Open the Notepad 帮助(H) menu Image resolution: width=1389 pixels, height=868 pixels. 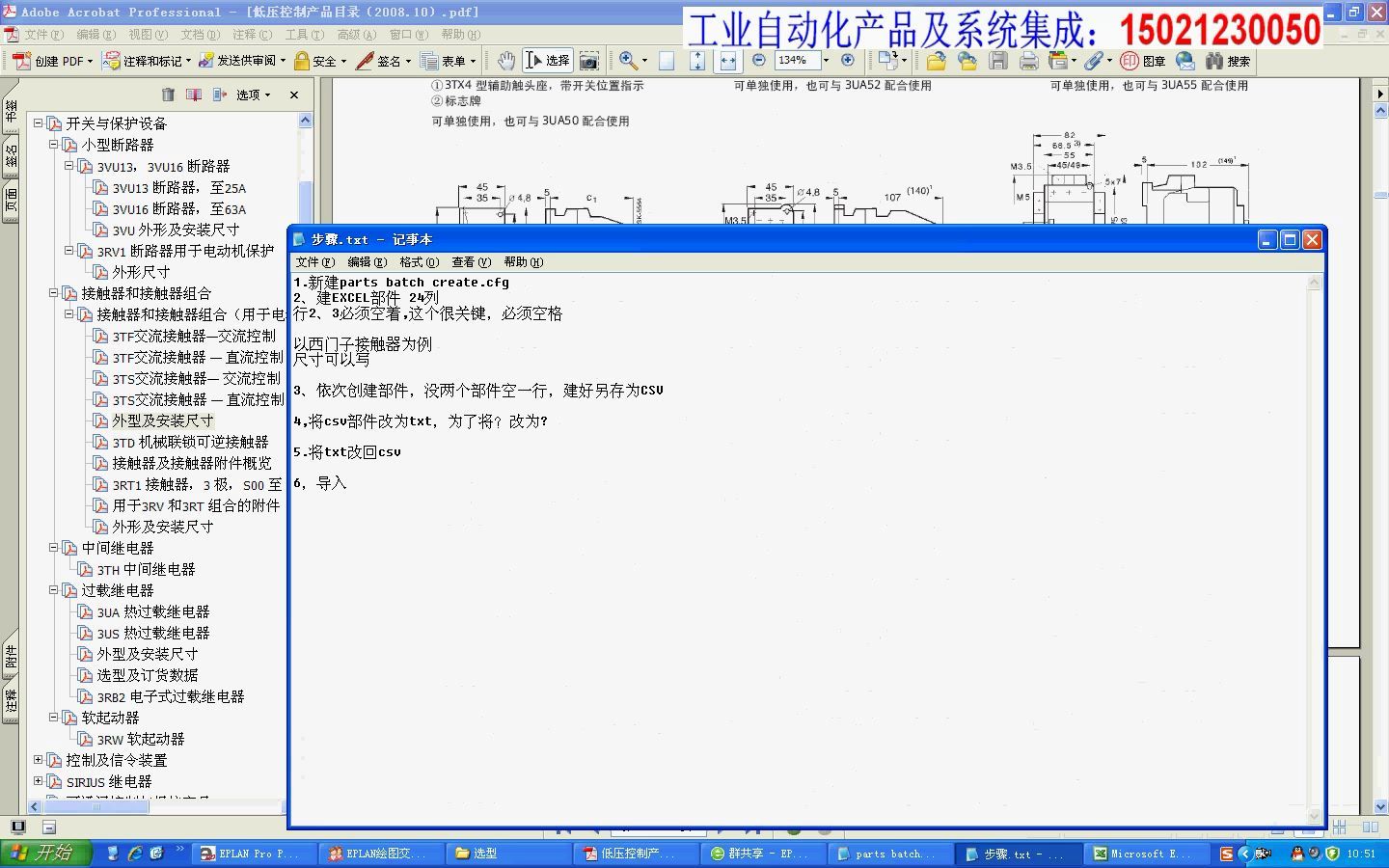click(523, 261)
